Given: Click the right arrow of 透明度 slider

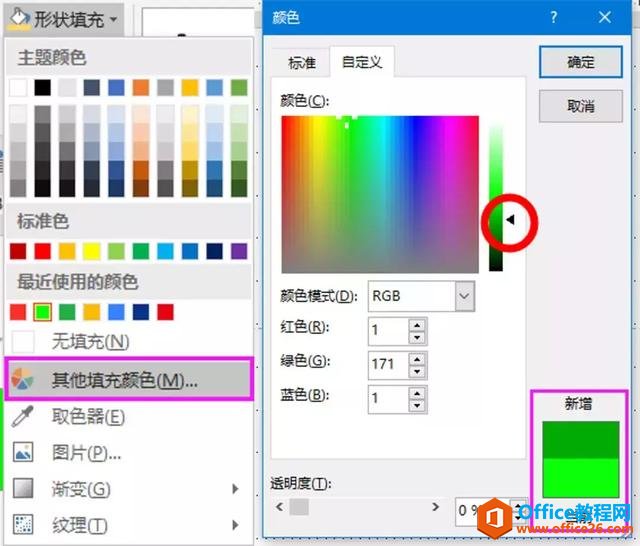Looking at the screenshot, I should (436, 507).
